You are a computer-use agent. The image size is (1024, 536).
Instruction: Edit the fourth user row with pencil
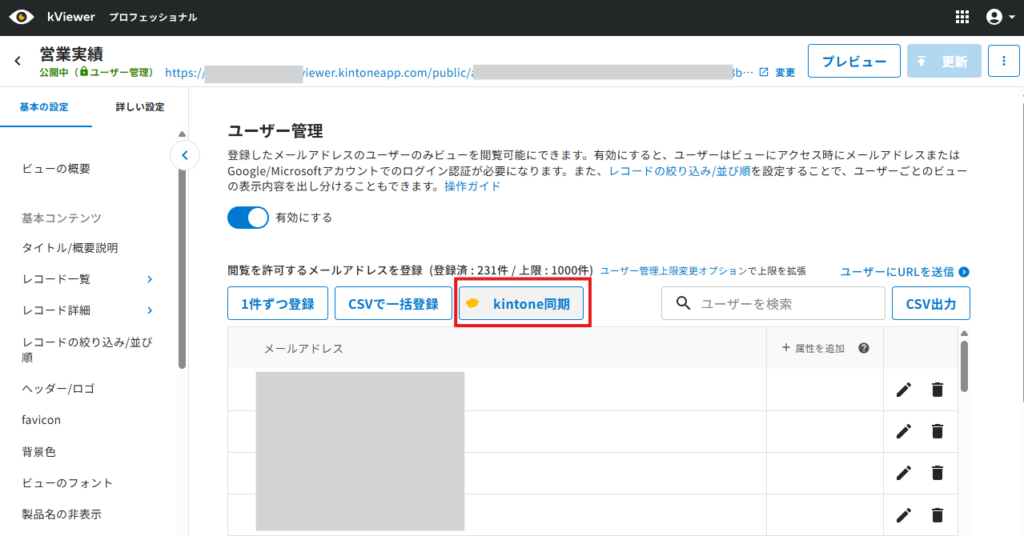click(904, 515)
